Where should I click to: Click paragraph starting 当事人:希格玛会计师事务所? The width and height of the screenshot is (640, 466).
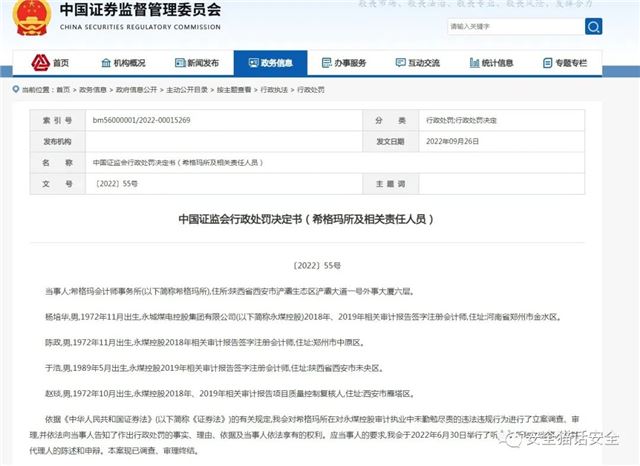click(x=229, y=292)
